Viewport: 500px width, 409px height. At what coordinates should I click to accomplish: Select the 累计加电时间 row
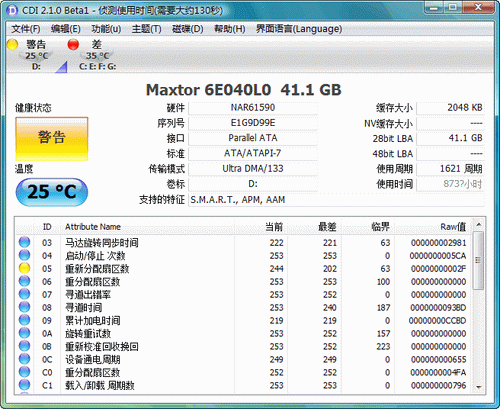point(243,321)
